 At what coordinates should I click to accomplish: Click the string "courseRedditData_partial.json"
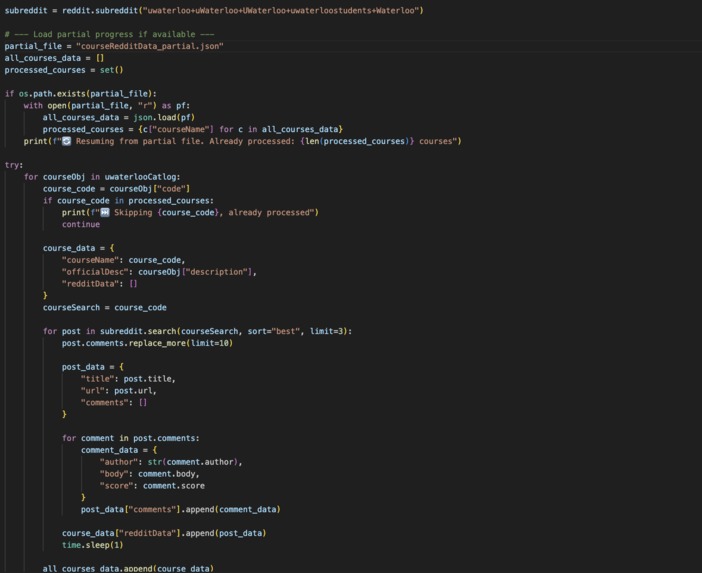tap(150, 46)
